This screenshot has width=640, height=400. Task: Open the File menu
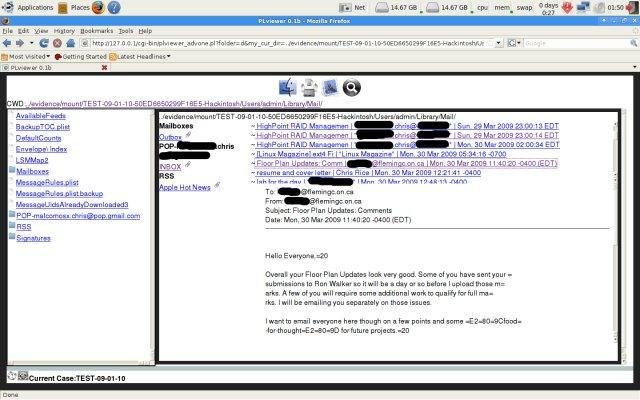coord(7,31)
